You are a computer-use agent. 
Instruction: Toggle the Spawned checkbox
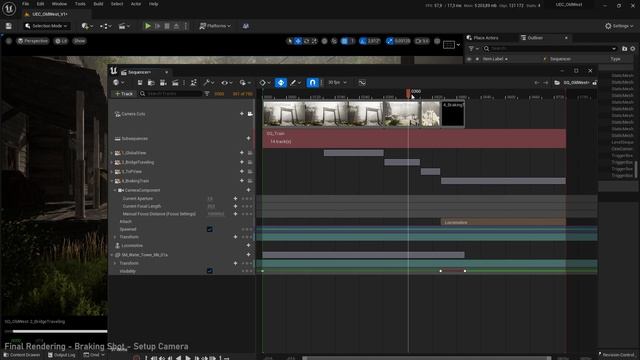[x=209, y=229]
